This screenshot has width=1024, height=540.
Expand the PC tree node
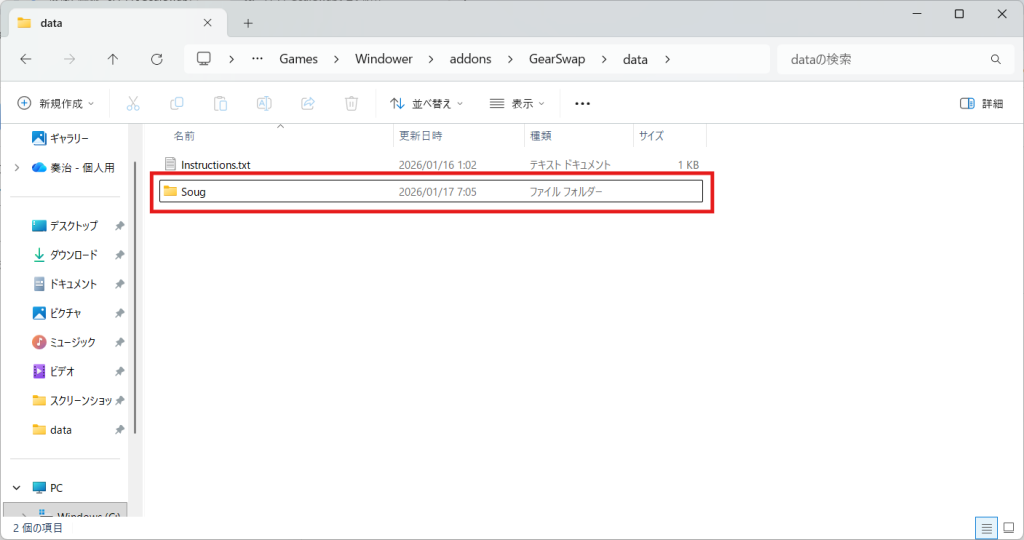[x=16, y=487]
